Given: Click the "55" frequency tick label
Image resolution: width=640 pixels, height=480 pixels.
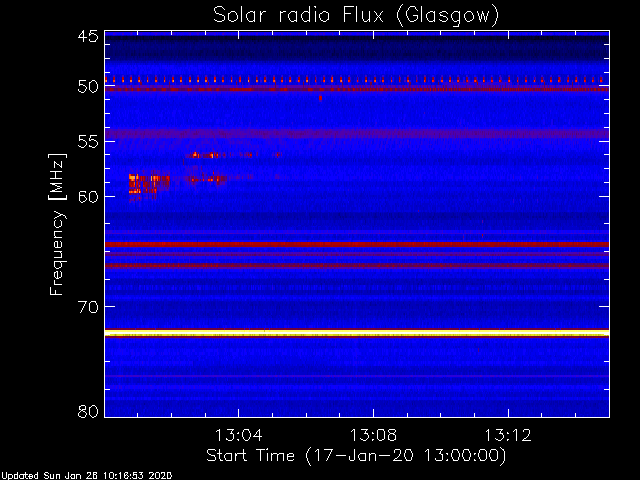Looking at the screenshot, I should click(88, 142).
